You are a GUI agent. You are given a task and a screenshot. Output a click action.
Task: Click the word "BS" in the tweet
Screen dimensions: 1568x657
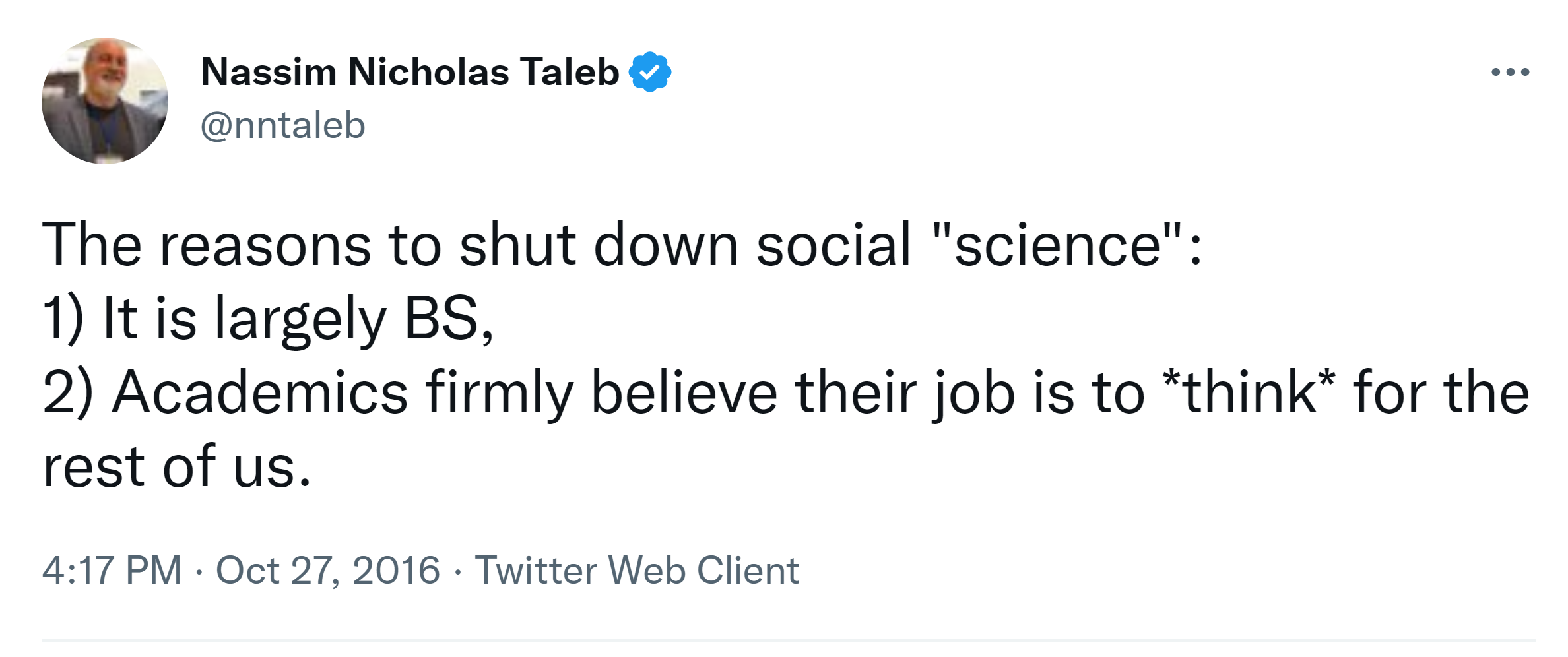(441, 319)
